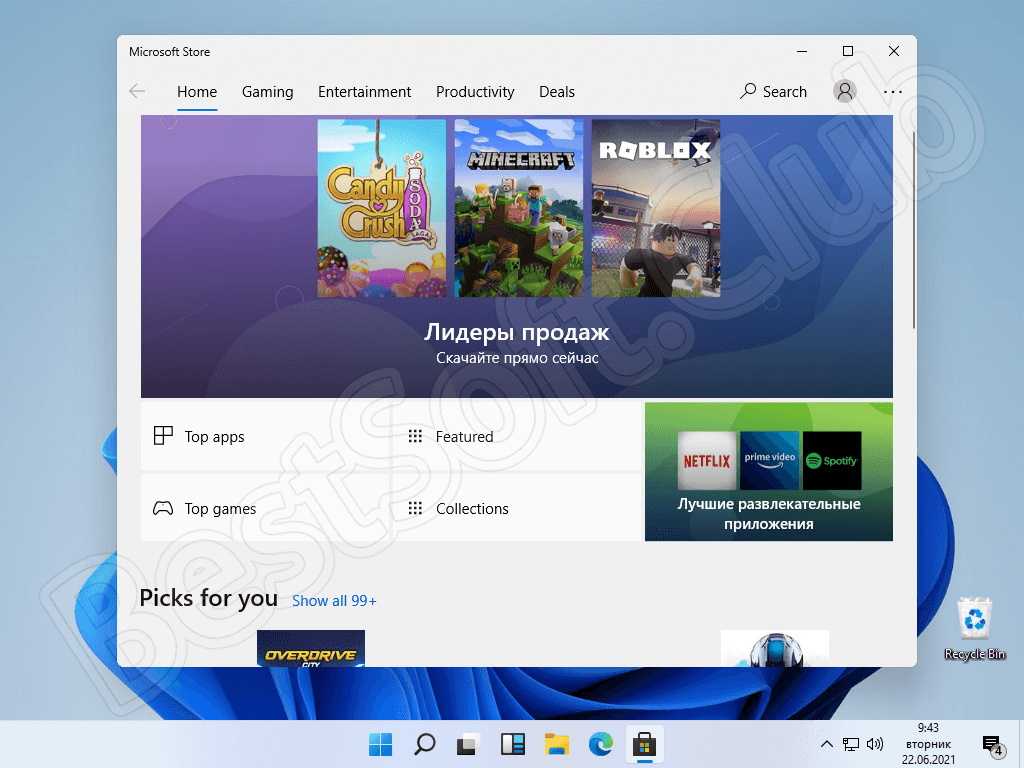
Task: Open the notification center icon
Action: tap(993, 745)
